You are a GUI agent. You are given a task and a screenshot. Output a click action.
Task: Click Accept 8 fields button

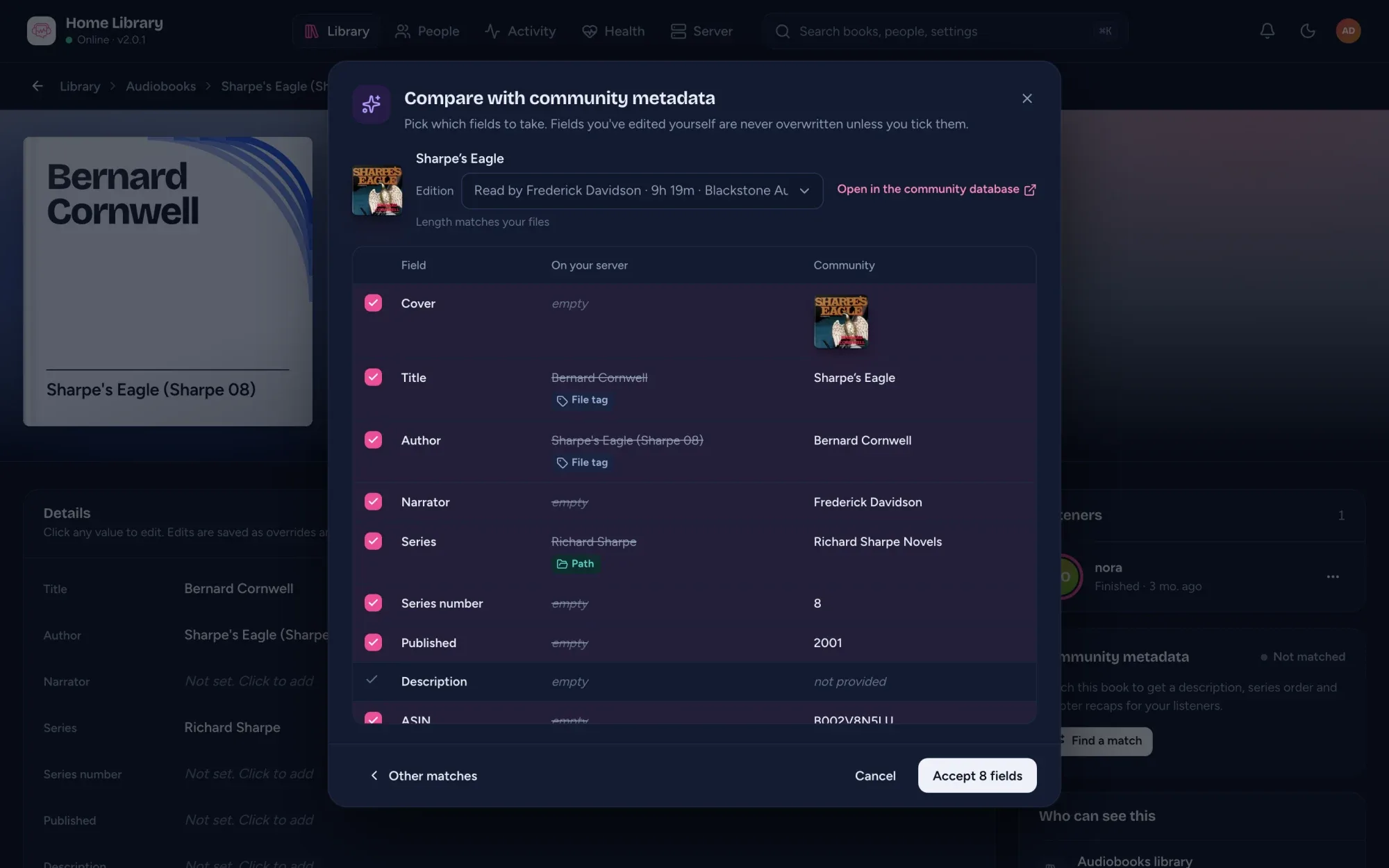pos(977,776)
